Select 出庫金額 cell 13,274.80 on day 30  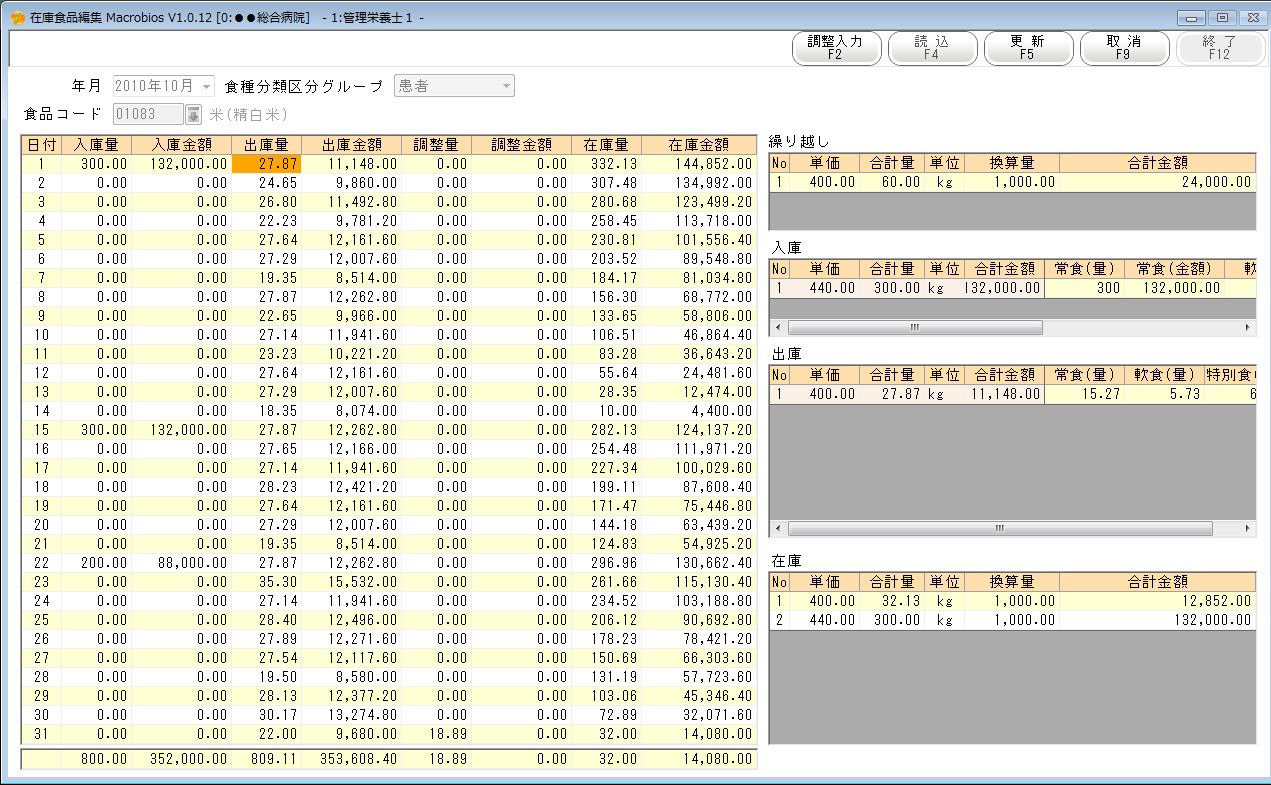(x=351, y=715)
